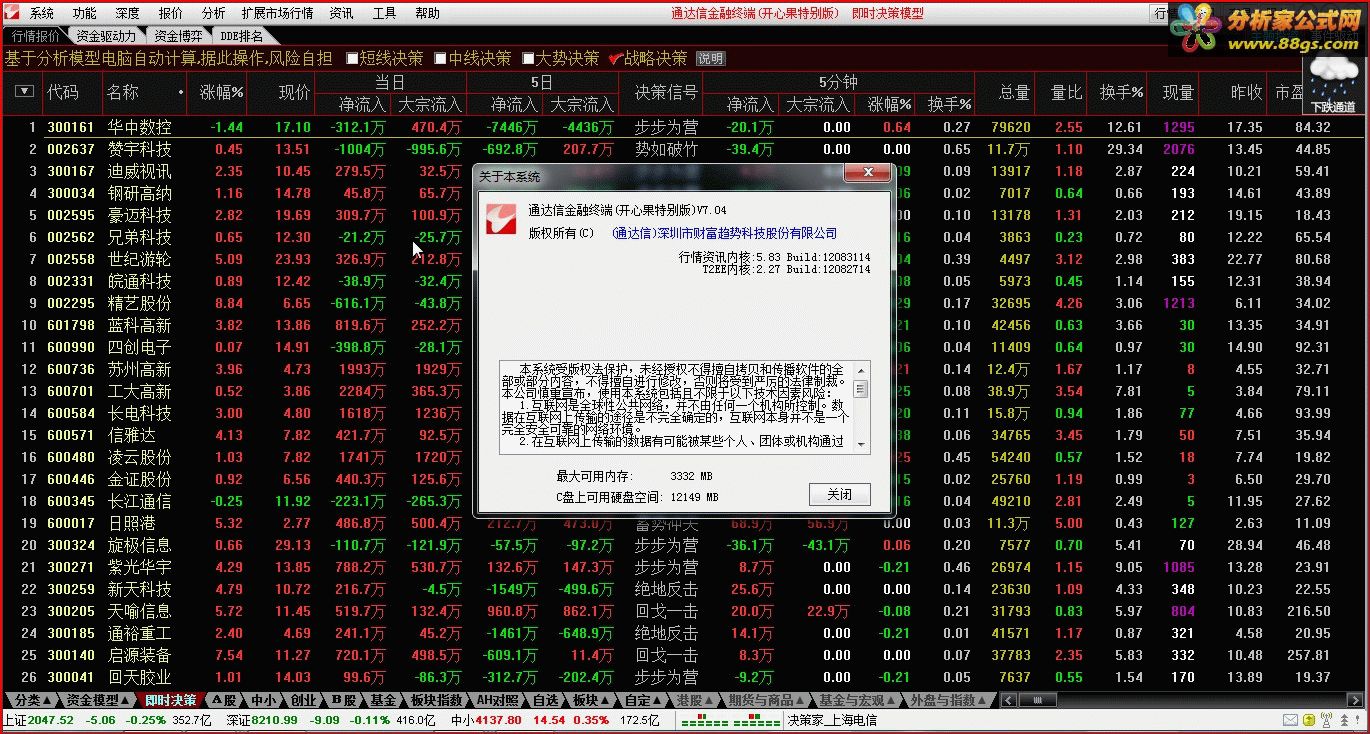Screen dimensions: 1370x734
Task: Click the double-tree arrow status icon
Action: pyautogui.click(x=1344, y=720)
